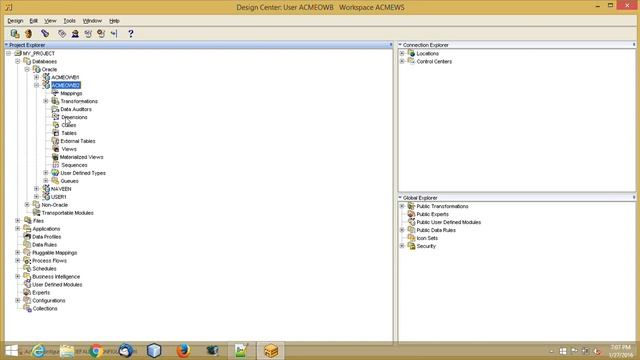Expand the Non-Oracle node
Image resolution: width=640 pixels, height=360 pixels.
27,205
